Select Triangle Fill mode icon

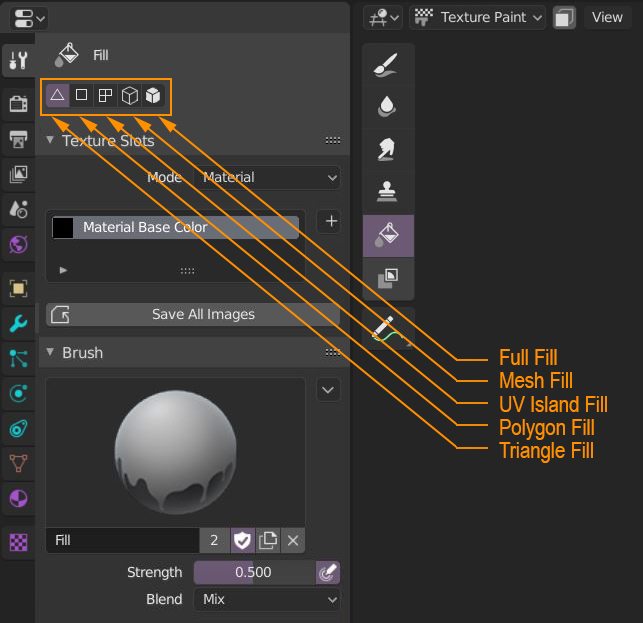(57, 96)
